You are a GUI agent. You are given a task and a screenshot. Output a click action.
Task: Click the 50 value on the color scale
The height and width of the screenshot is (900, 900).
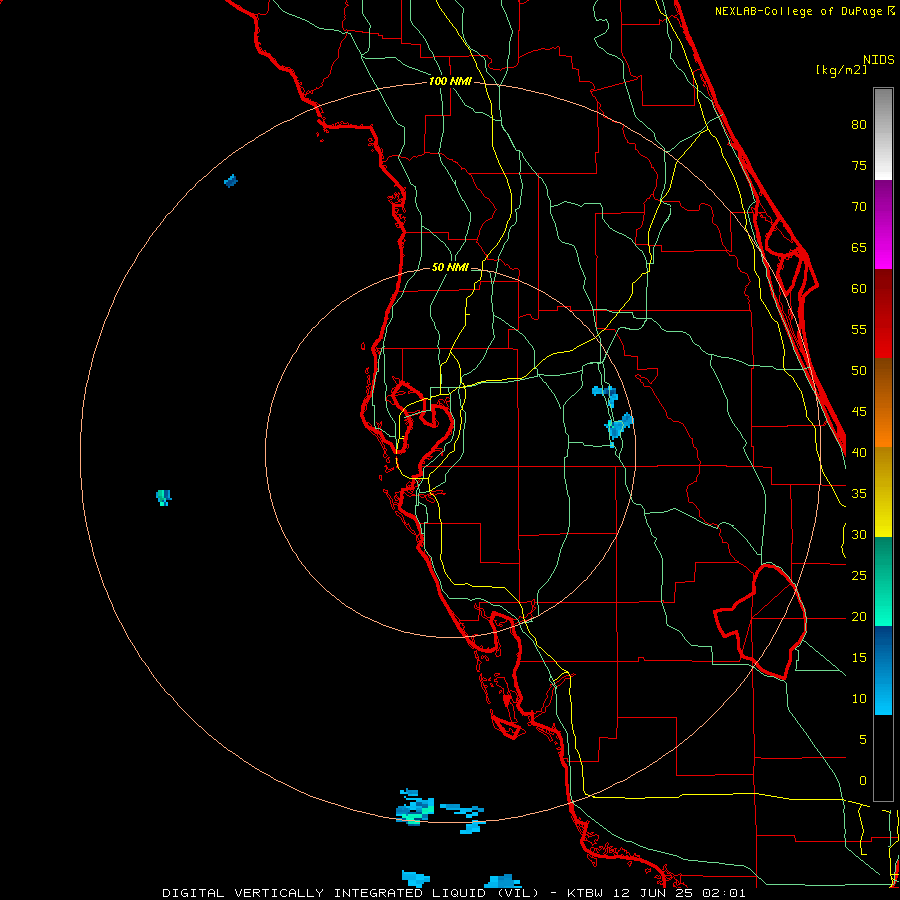(859, 371)
